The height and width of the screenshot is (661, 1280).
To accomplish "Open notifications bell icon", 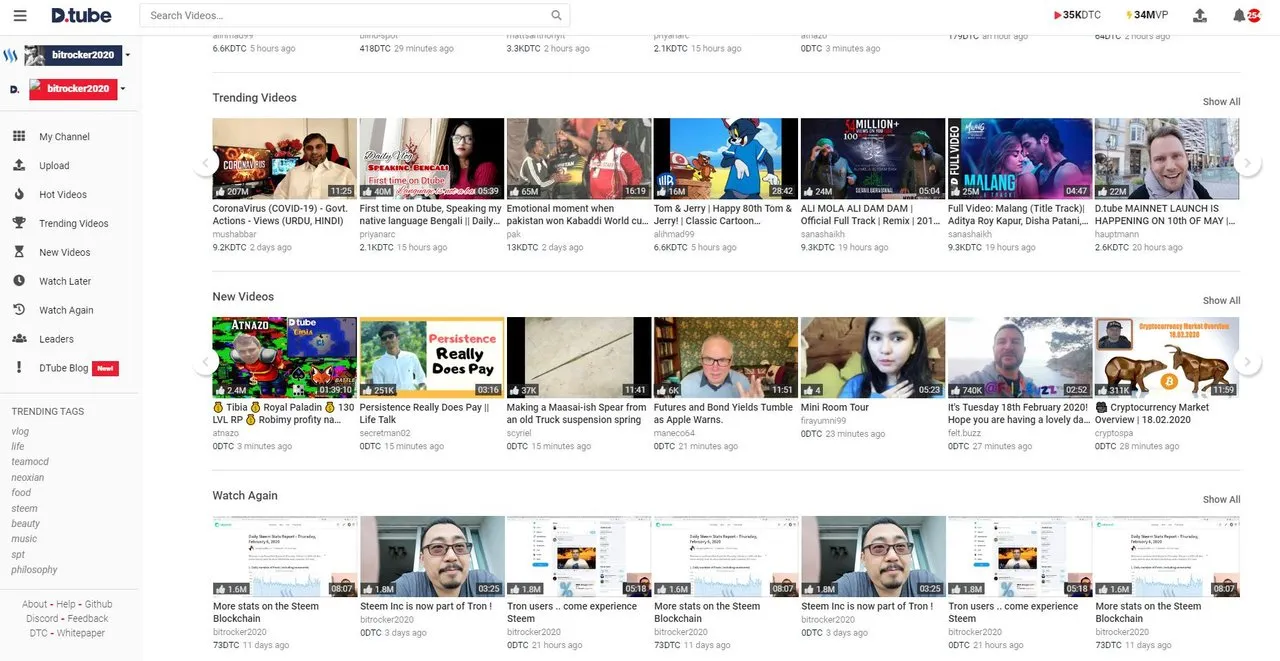I will click(x=1240, y=15).
